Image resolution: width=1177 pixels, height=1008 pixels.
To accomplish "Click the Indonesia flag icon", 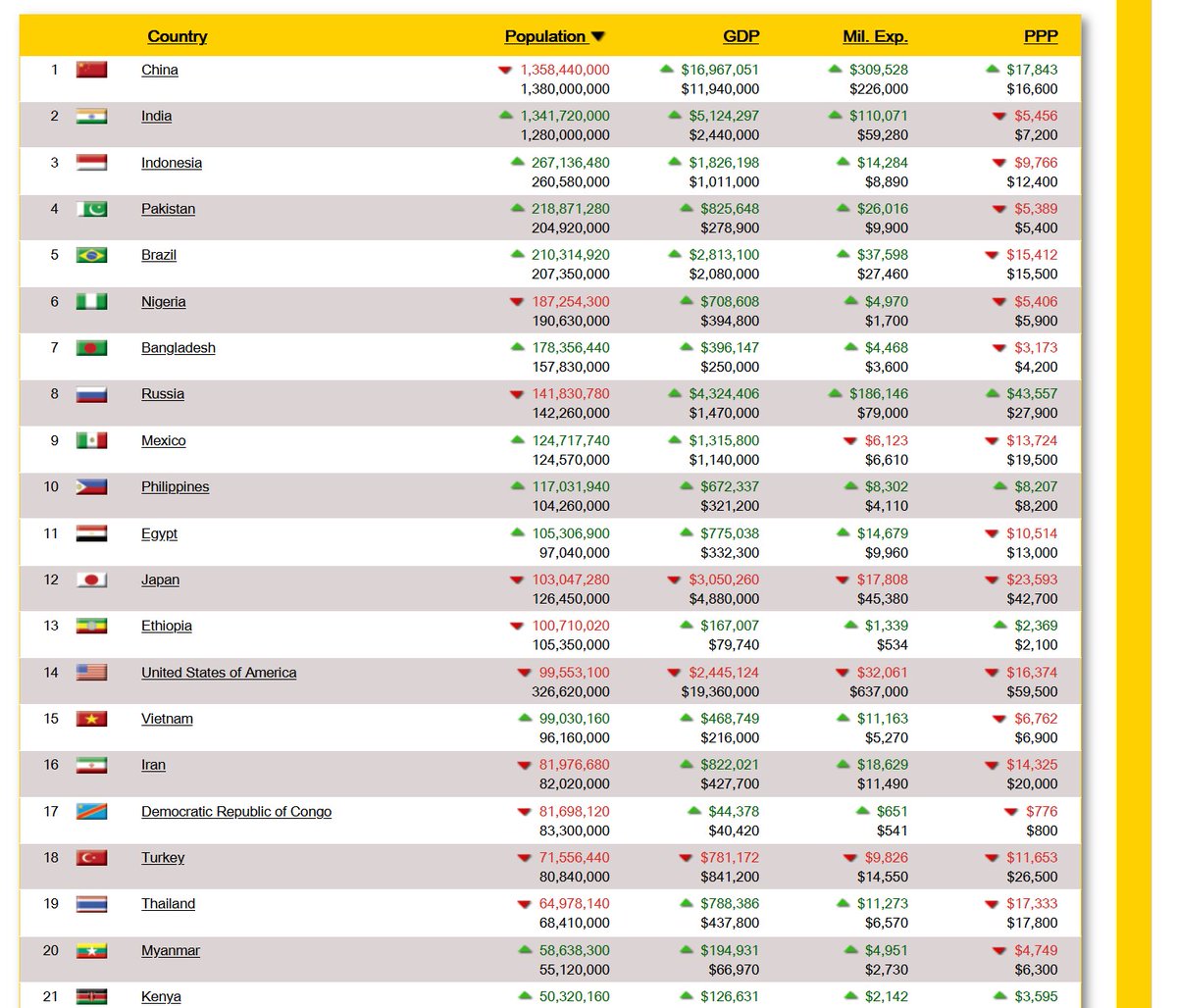I will point(92,163).
